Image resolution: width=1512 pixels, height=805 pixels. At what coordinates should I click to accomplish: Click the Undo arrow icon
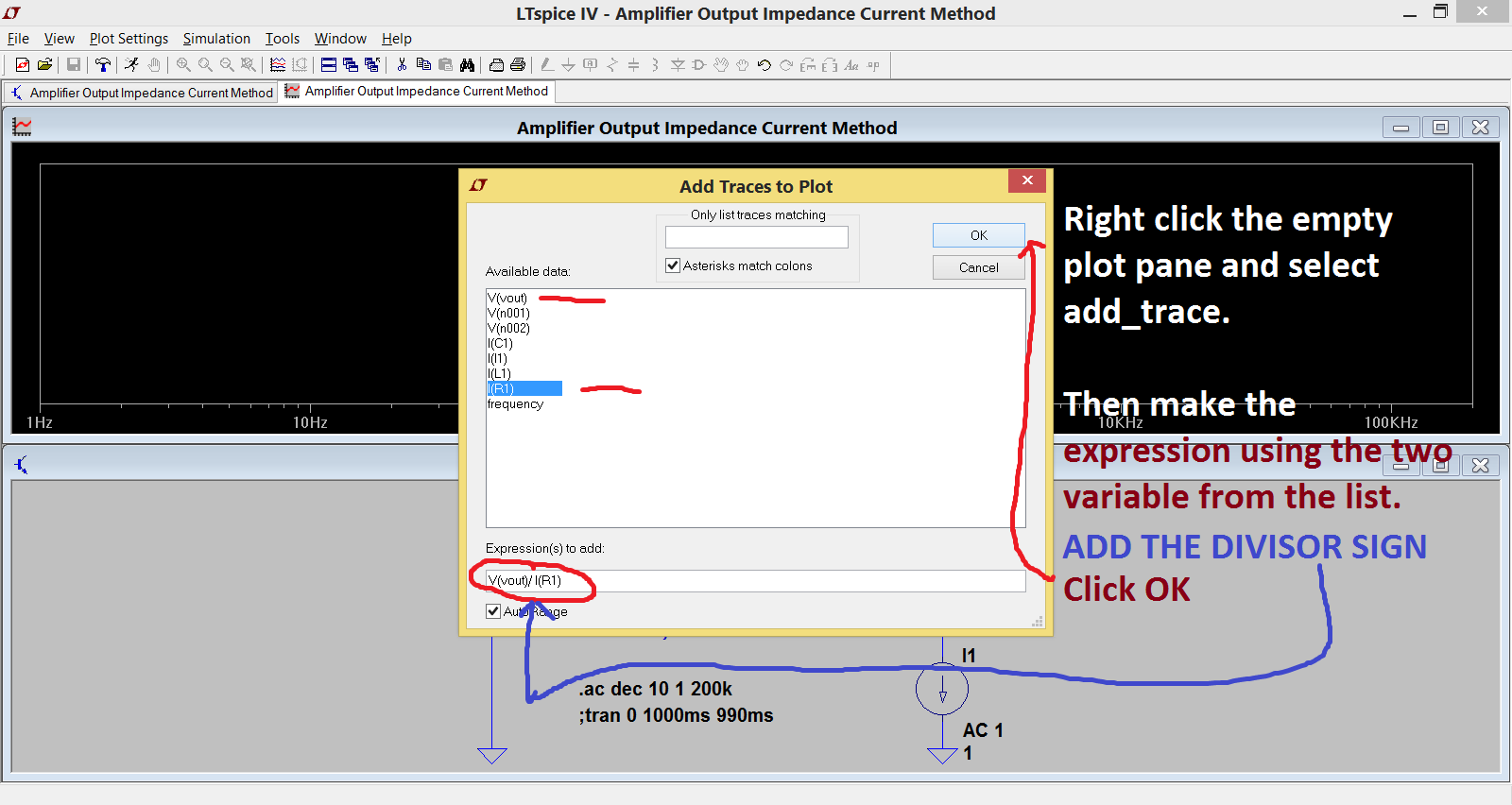[765, 64]
